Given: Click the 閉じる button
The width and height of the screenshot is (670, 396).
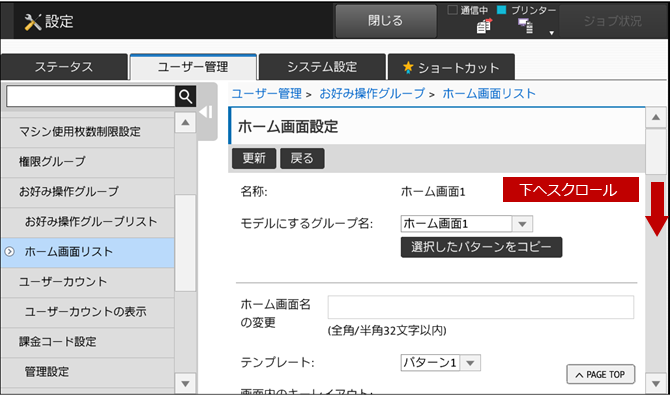Looking at the screenshot, I should (386, 21).
